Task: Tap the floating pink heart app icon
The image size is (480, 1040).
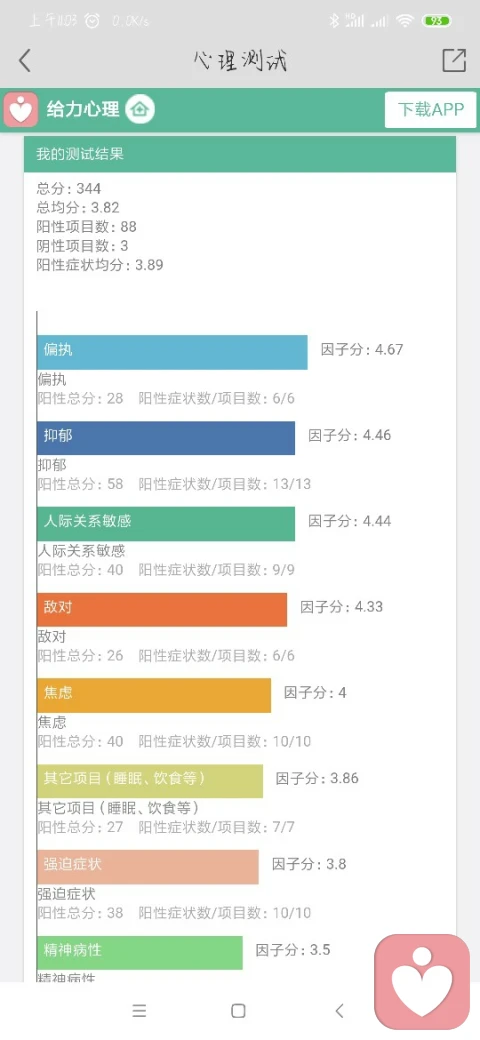Action: [x=422, y=982]
